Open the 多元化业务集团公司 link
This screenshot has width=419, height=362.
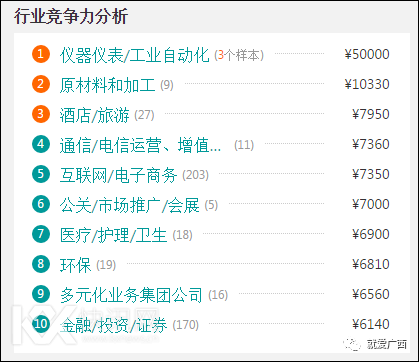(x=131, y=295)
